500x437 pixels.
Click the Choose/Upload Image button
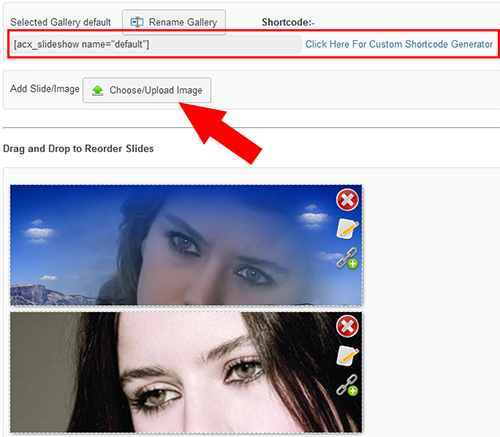point(147,90)
